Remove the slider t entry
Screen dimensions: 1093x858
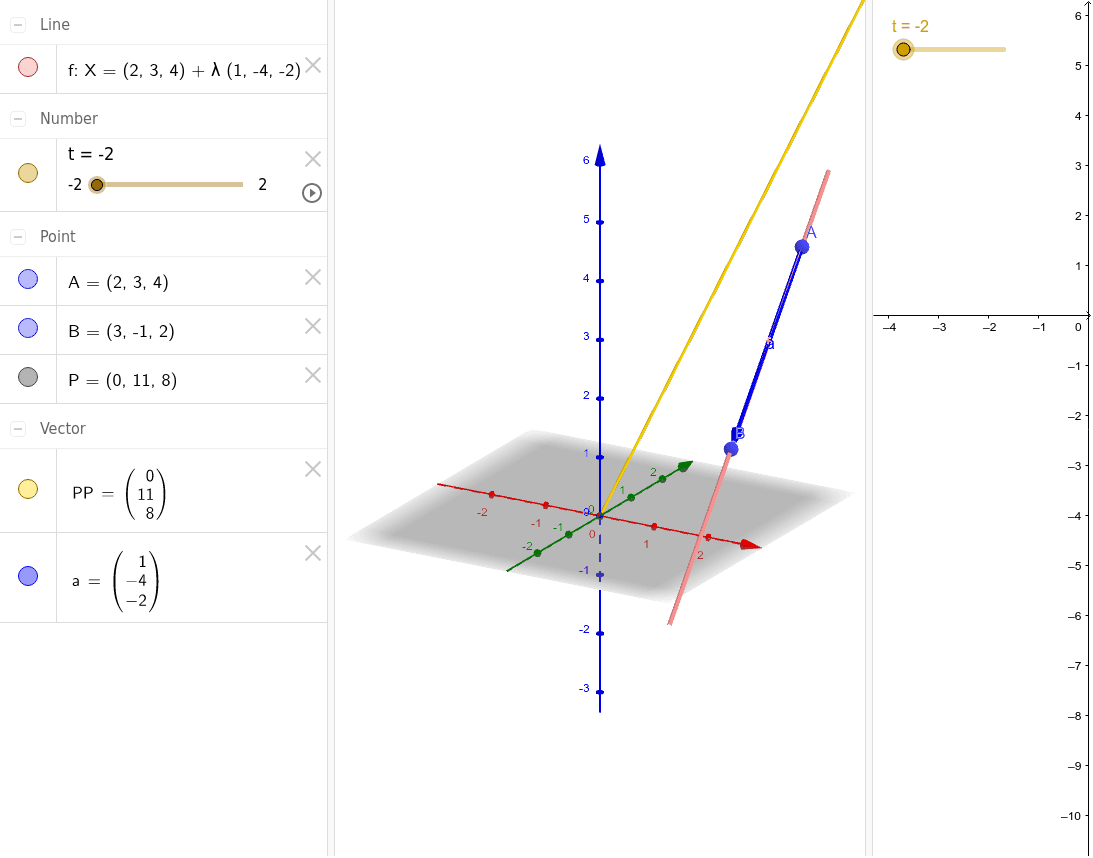tap(313, 159)
